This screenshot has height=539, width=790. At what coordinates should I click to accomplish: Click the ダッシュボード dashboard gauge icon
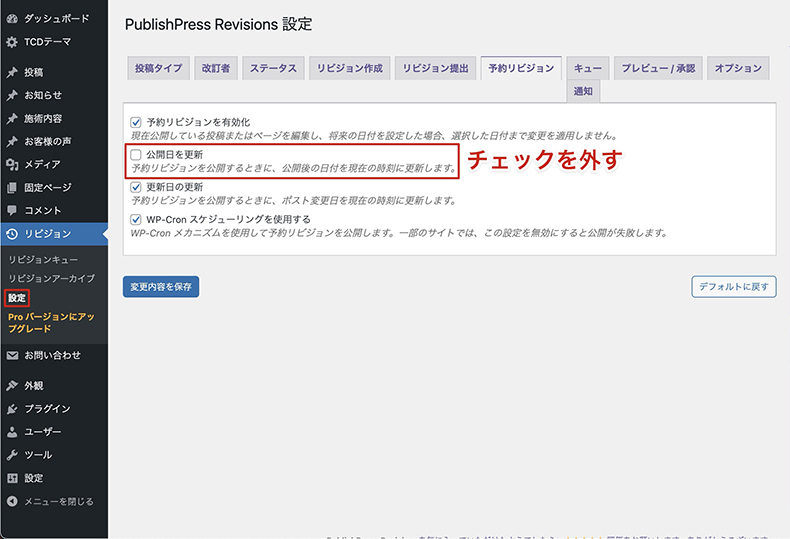click(12, 19)
